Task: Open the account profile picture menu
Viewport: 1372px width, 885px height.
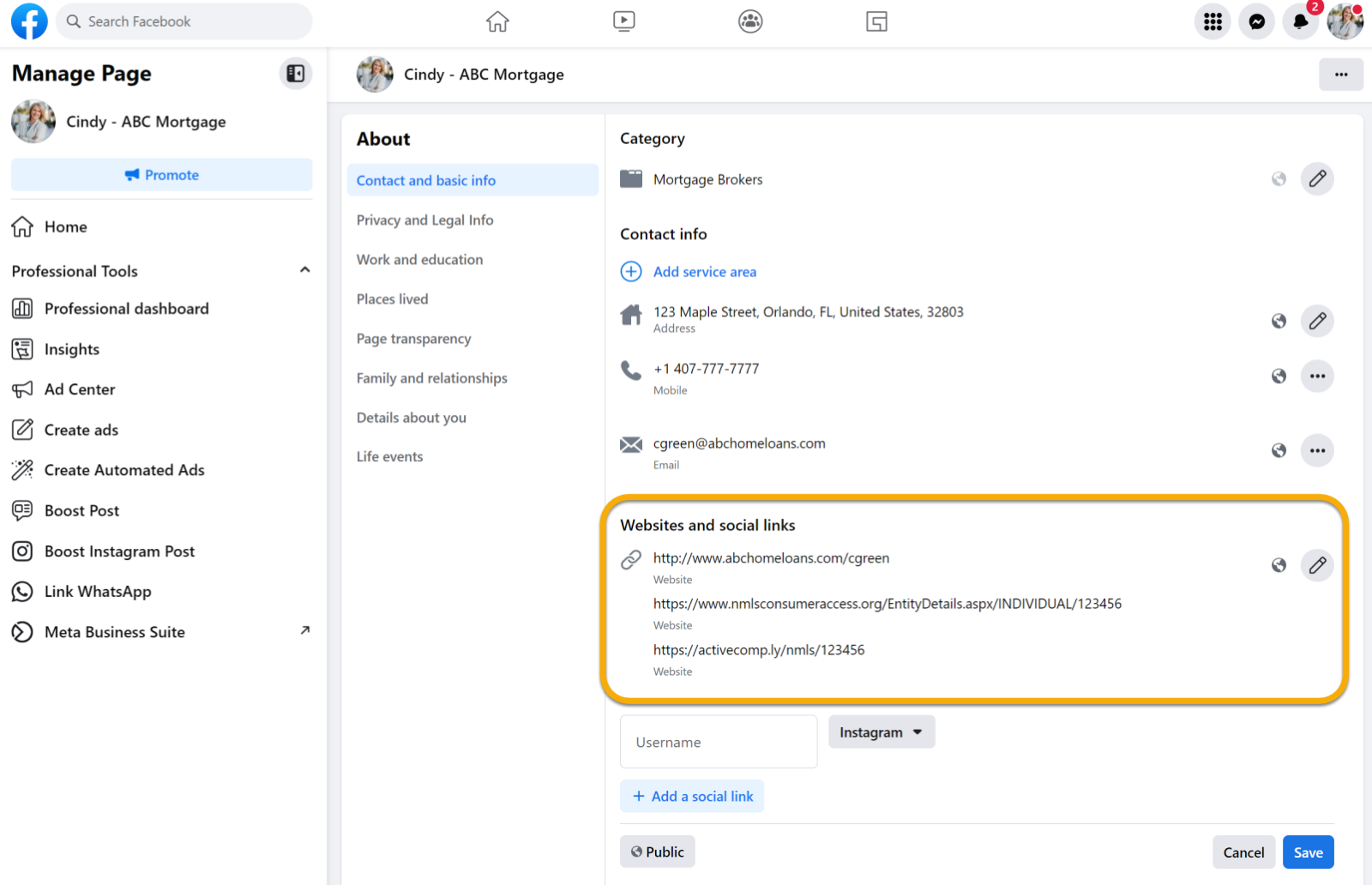Action: 1345,21
